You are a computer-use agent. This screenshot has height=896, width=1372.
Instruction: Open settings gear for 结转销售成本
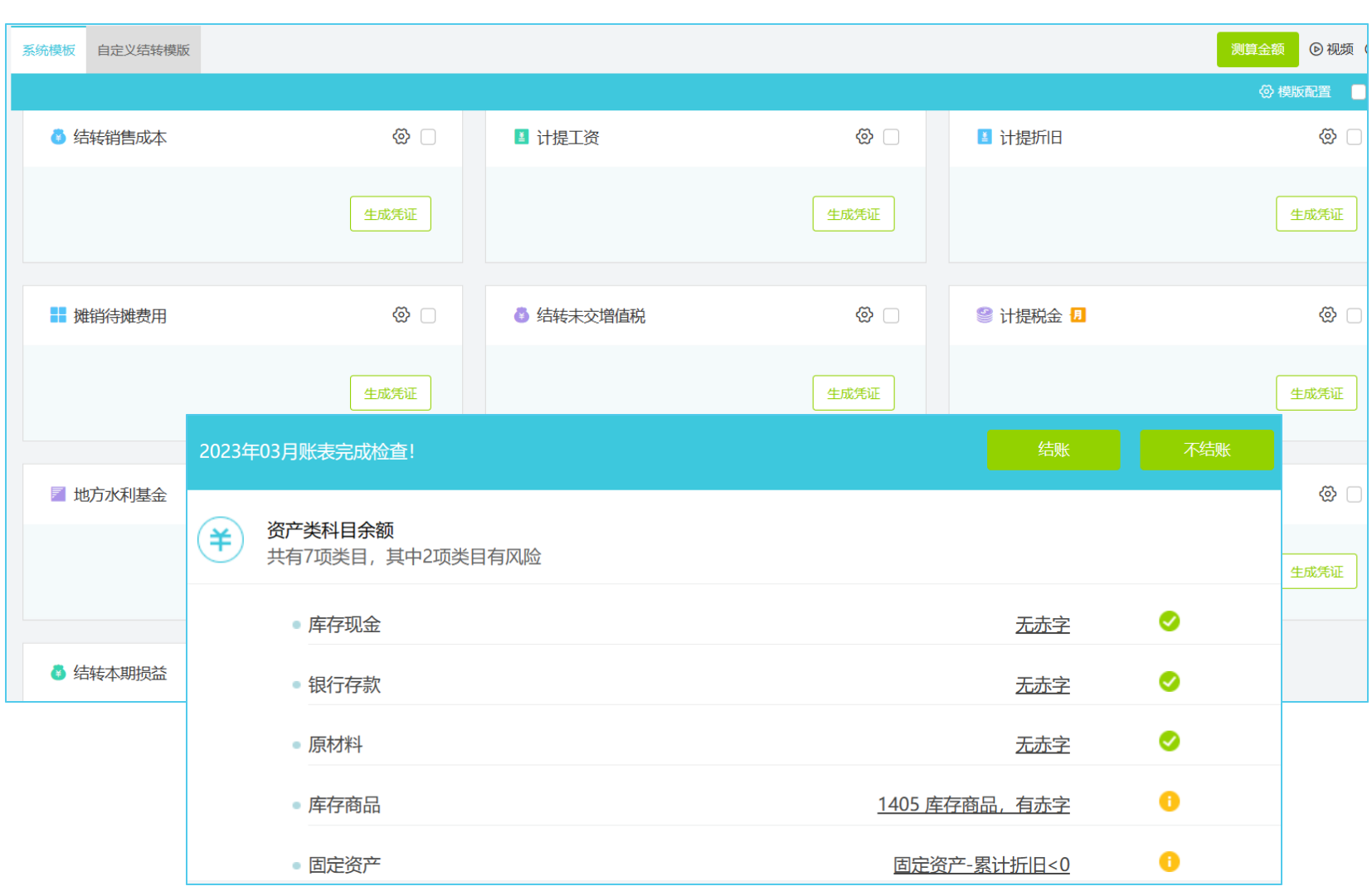401,137
